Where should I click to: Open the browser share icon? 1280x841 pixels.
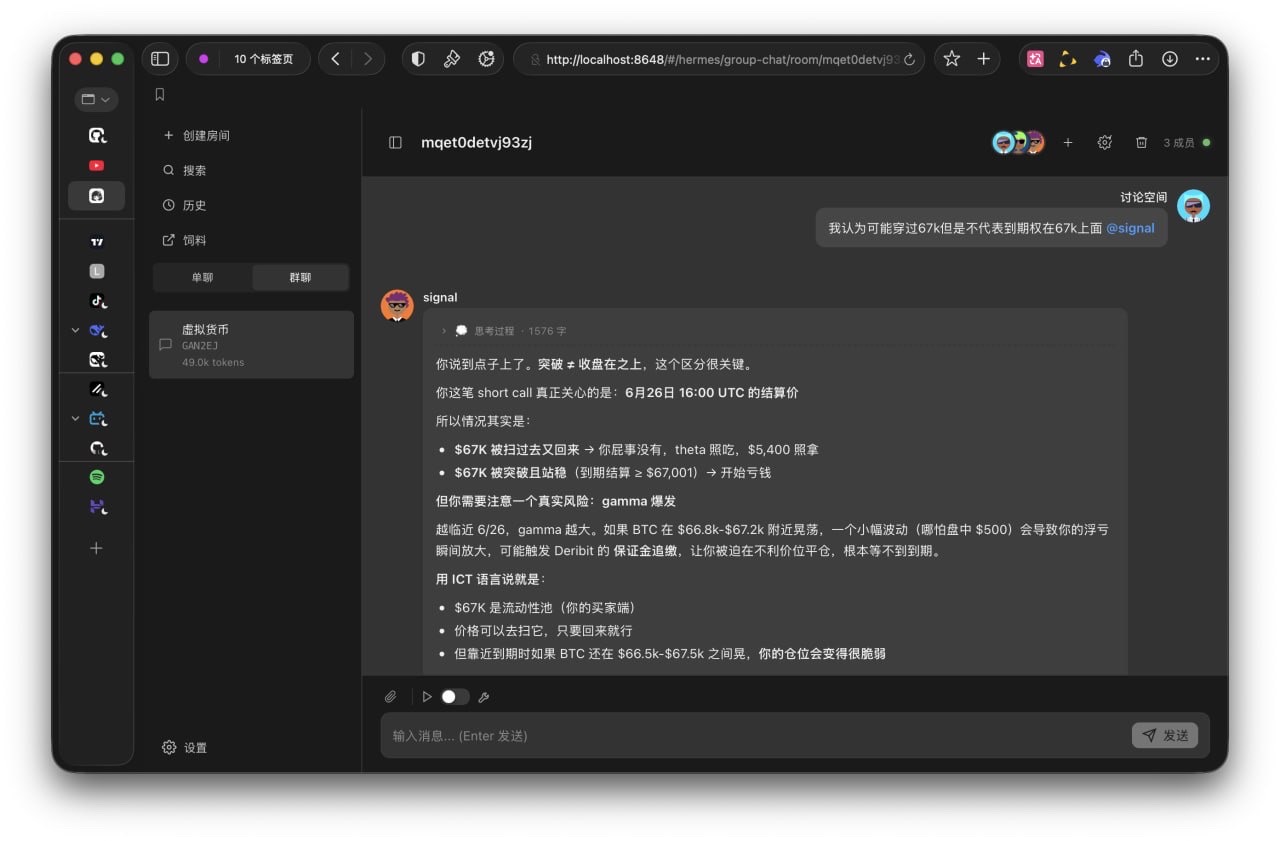coord(1135,59)
